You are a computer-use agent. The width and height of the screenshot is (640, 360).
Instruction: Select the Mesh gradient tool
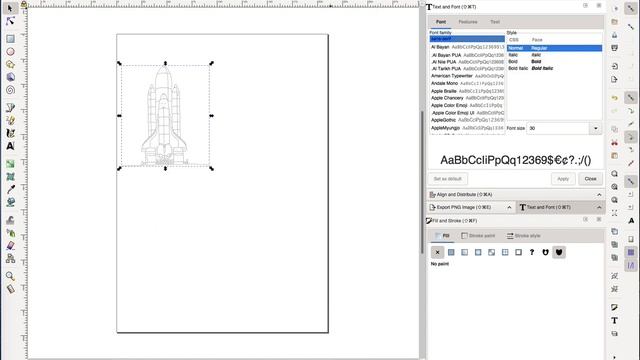point(10,176)
